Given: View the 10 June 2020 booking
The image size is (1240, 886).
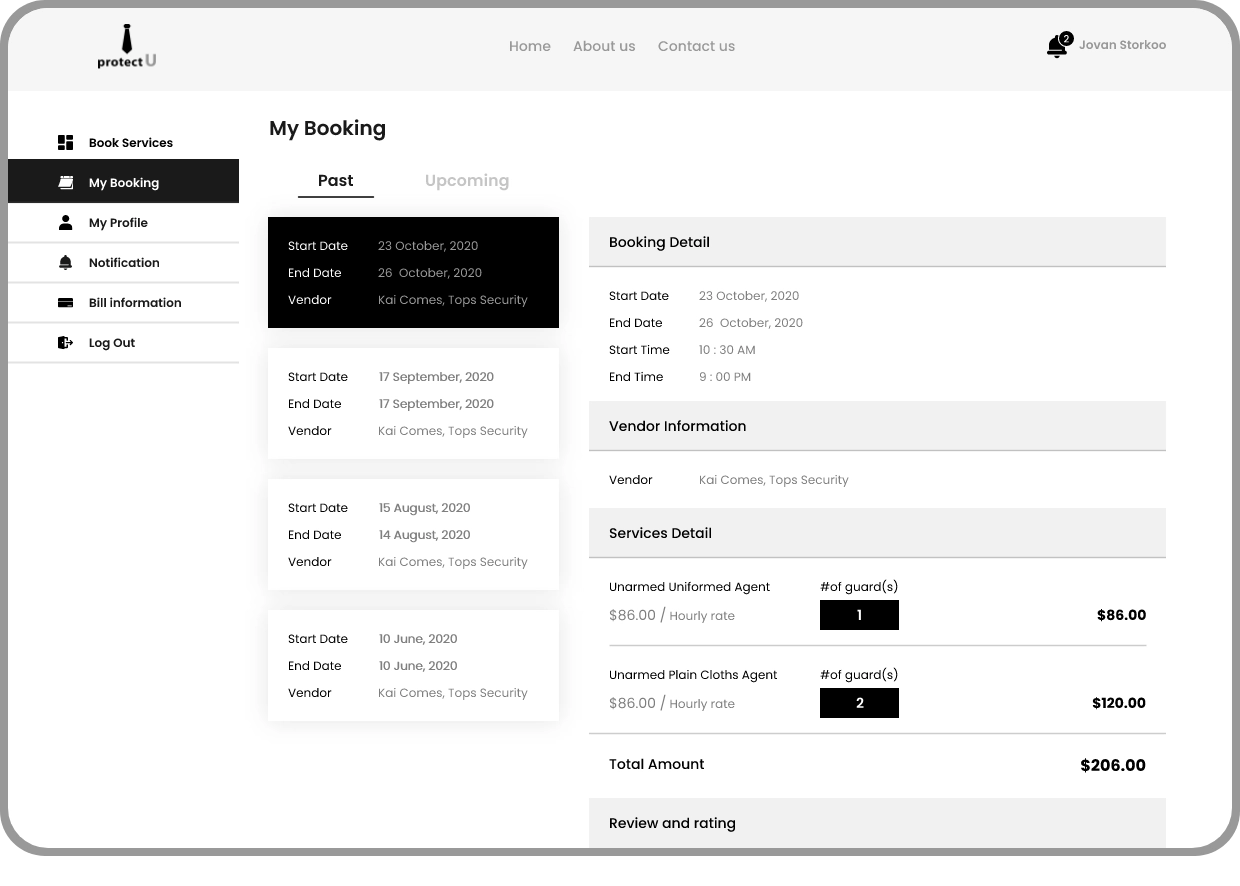Looking at the screenshot, I should pos(413,665).
